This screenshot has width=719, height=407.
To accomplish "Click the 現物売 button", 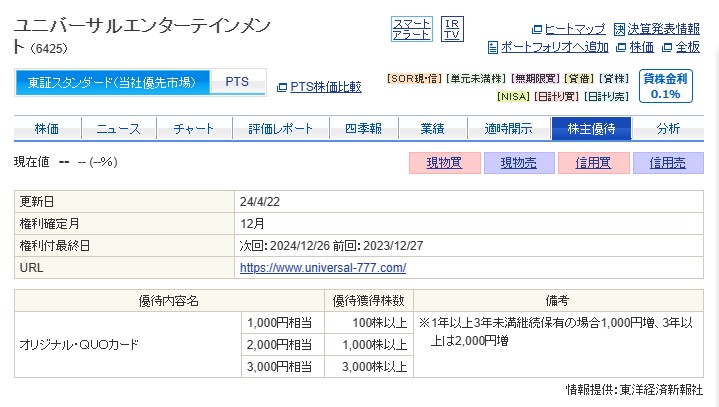I will (519, 163).
